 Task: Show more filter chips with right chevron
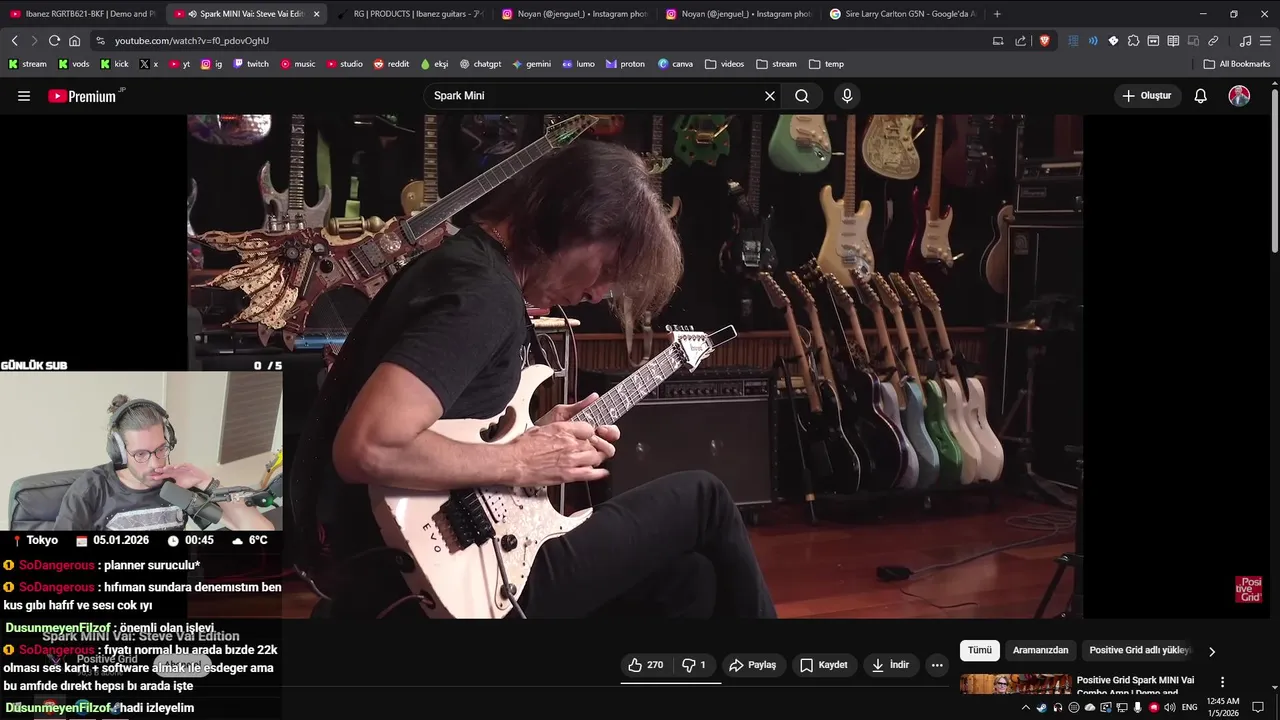pyautogui.click(x=1212, y=651)
